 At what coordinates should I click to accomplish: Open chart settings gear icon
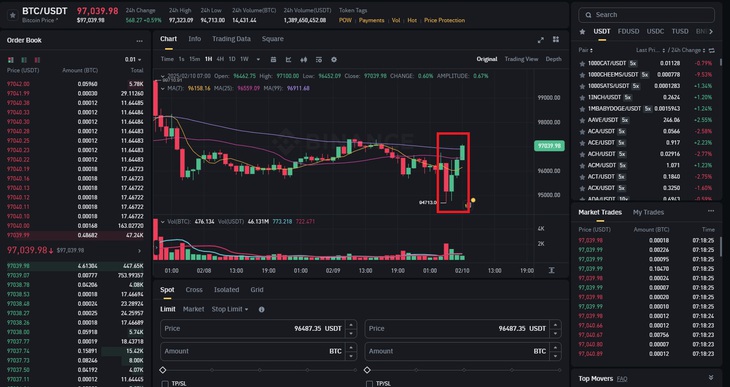click(334, 60)
